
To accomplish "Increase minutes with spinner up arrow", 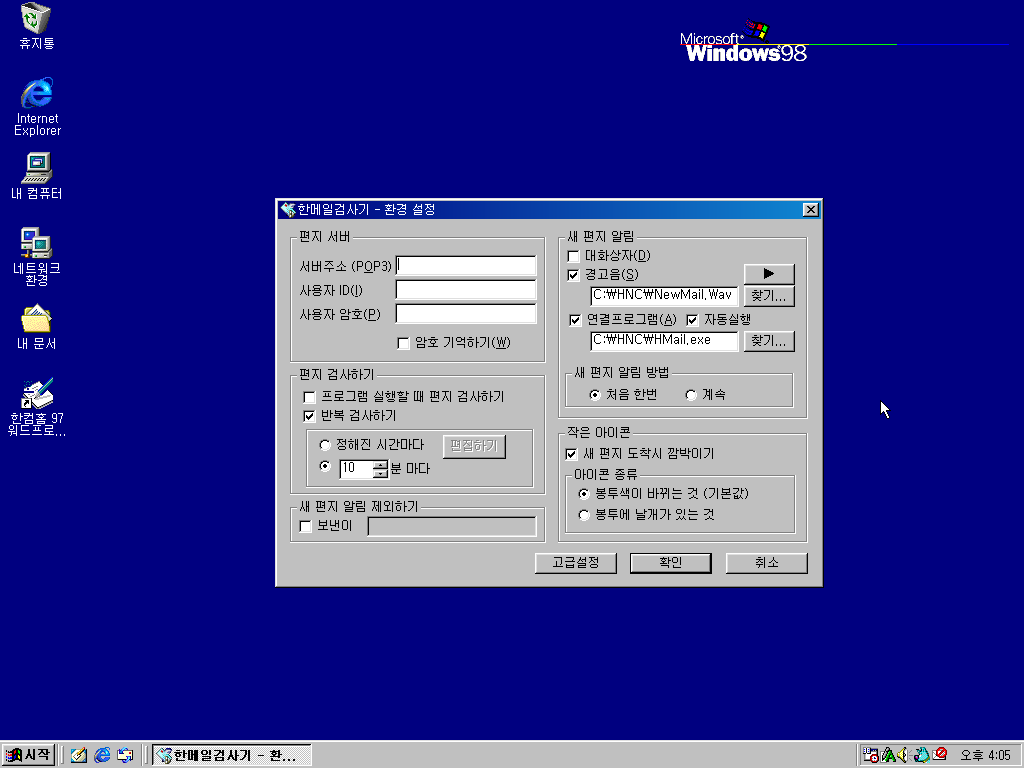I will (x=381, y=464).
